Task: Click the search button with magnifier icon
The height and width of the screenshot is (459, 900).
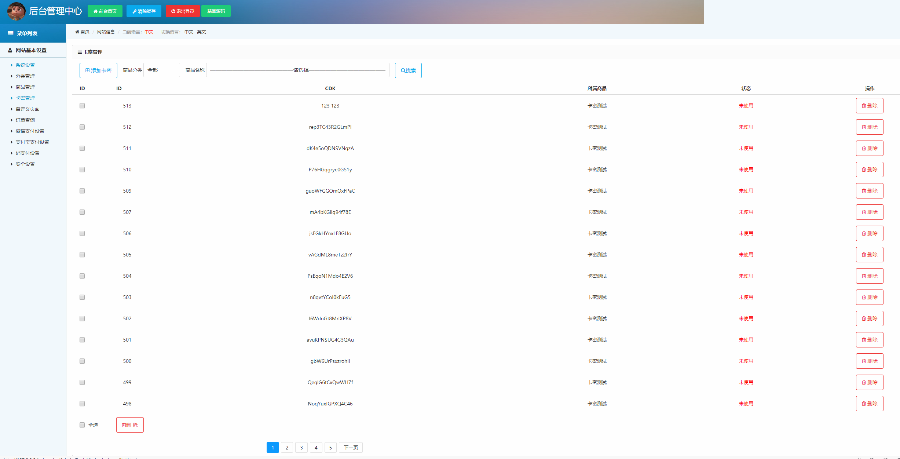Action: pos(408,70)
